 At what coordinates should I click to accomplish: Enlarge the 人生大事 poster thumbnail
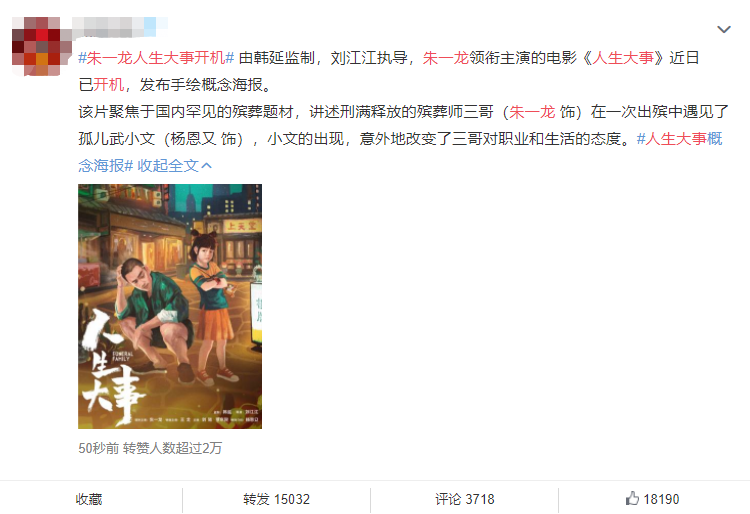pos(170,306)
